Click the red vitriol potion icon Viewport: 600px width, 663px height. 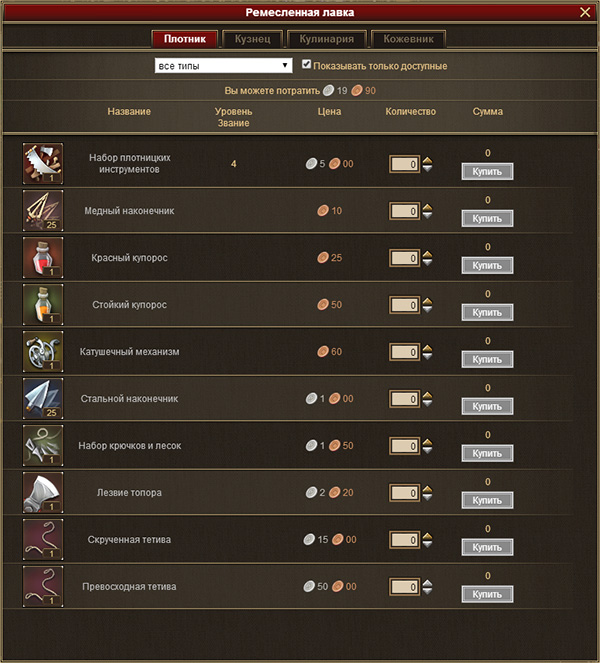(43, 258)
